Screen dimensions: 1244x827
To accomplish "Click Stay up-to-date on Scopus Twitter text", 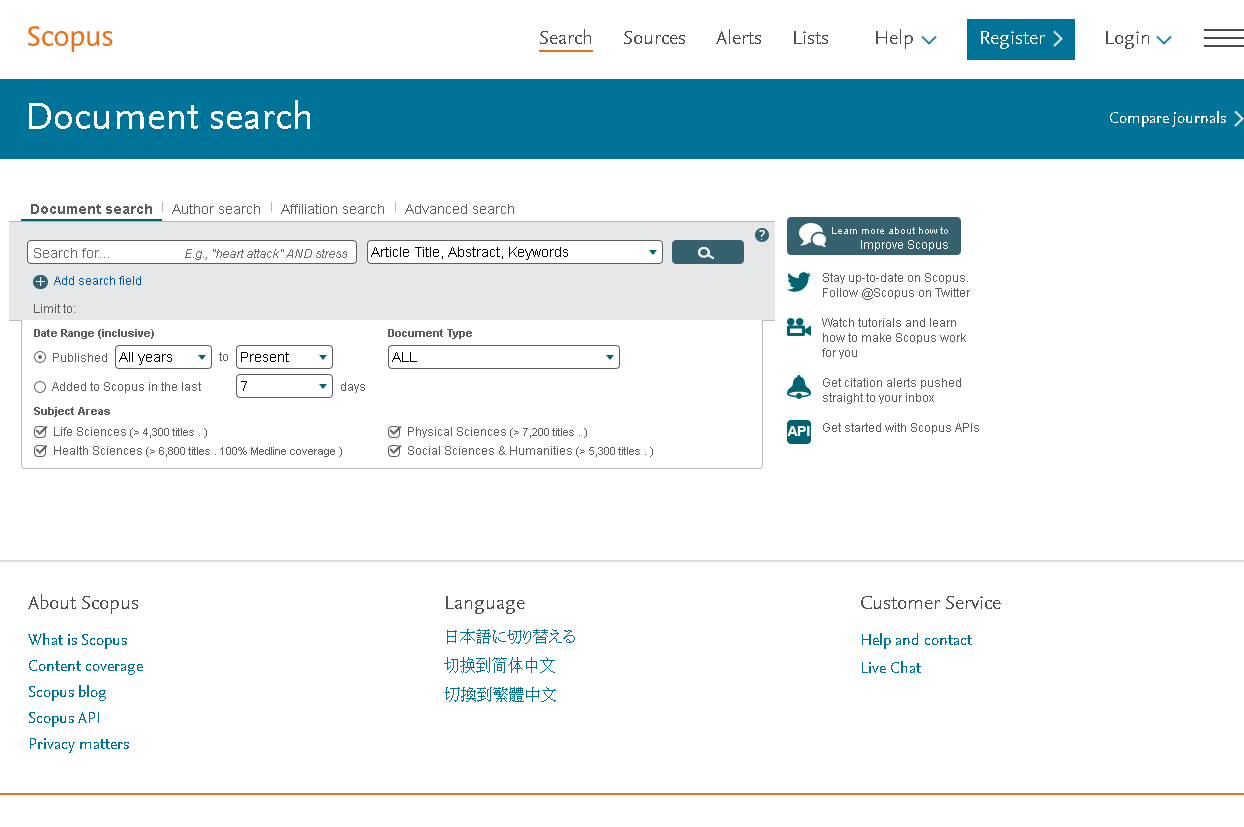I will coord(896,285).
